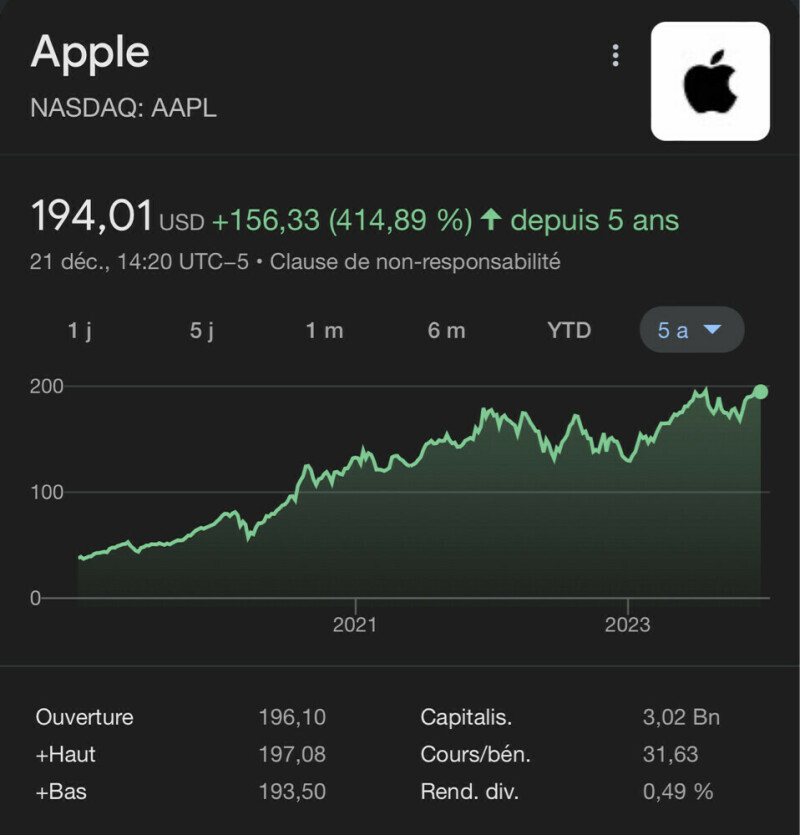The height and width of the screenshot is (835, 800).
Task: Click the Ouverture value 196,10
Action: click(292, 717)
